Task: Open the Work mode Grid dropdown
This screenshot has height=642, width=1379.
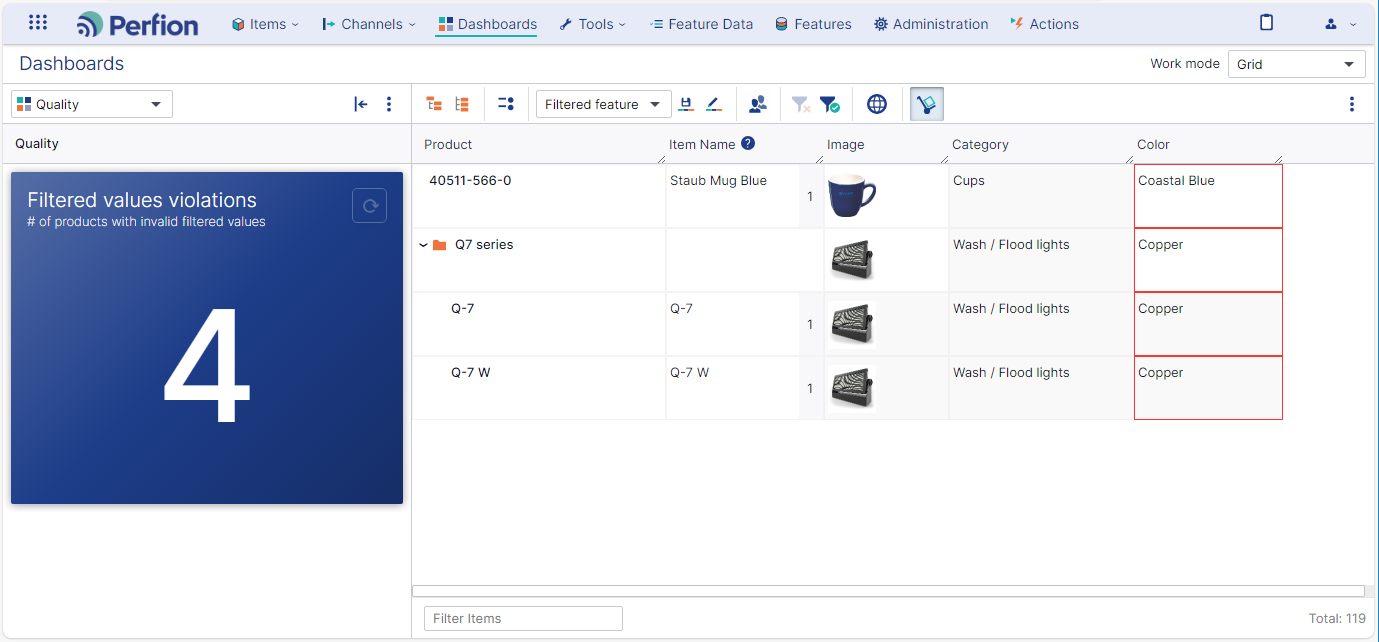Action: (1296, 64)
